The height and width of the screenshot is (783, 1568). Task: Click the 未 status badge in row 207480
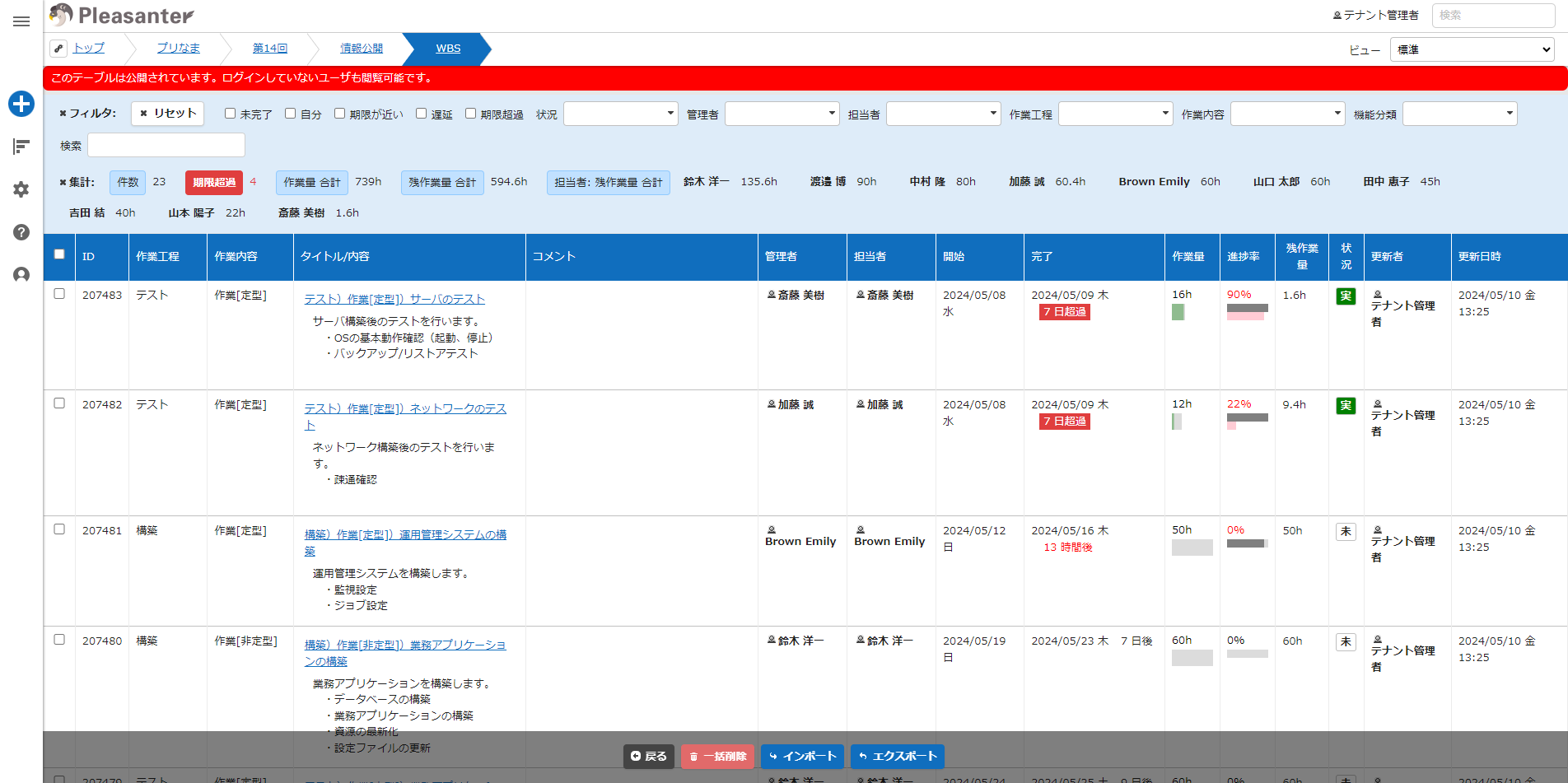(x=1346, y=641)
